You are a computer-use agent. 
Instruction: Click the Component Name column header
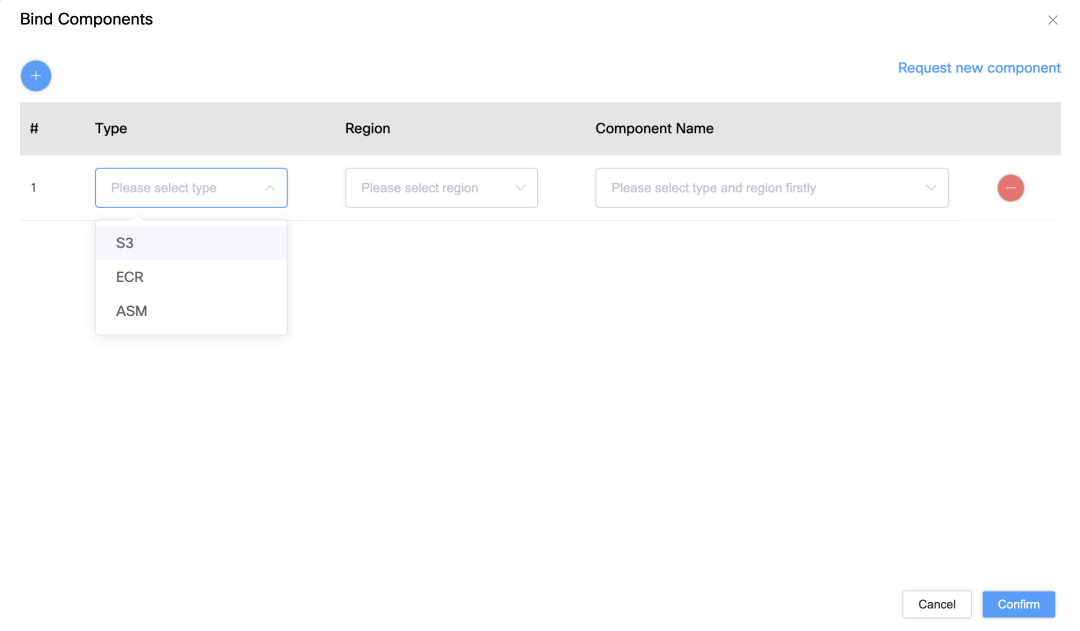click(654, 128)
